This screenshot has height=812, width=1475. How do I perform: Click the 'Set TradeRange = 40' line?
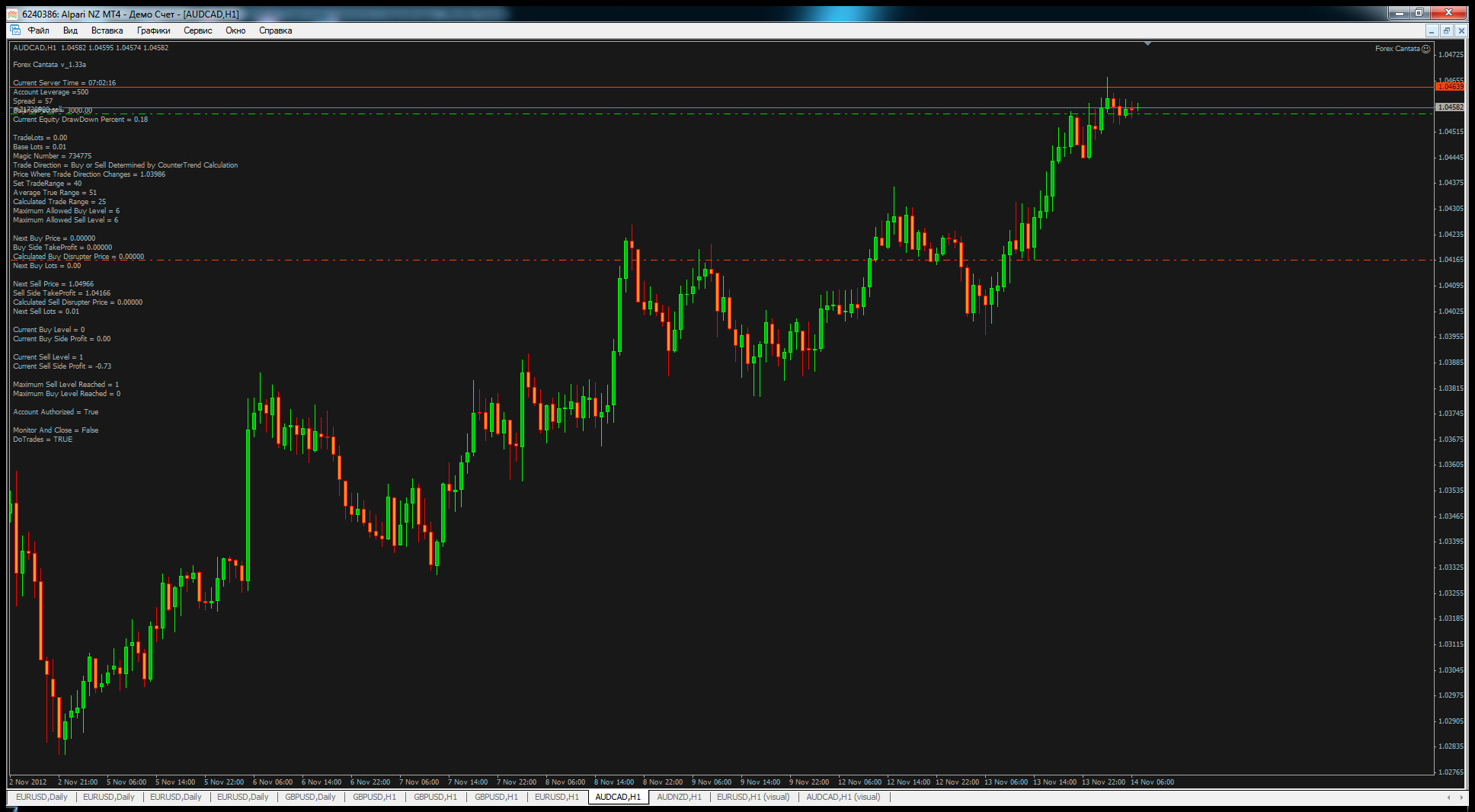tap(47, 184)
